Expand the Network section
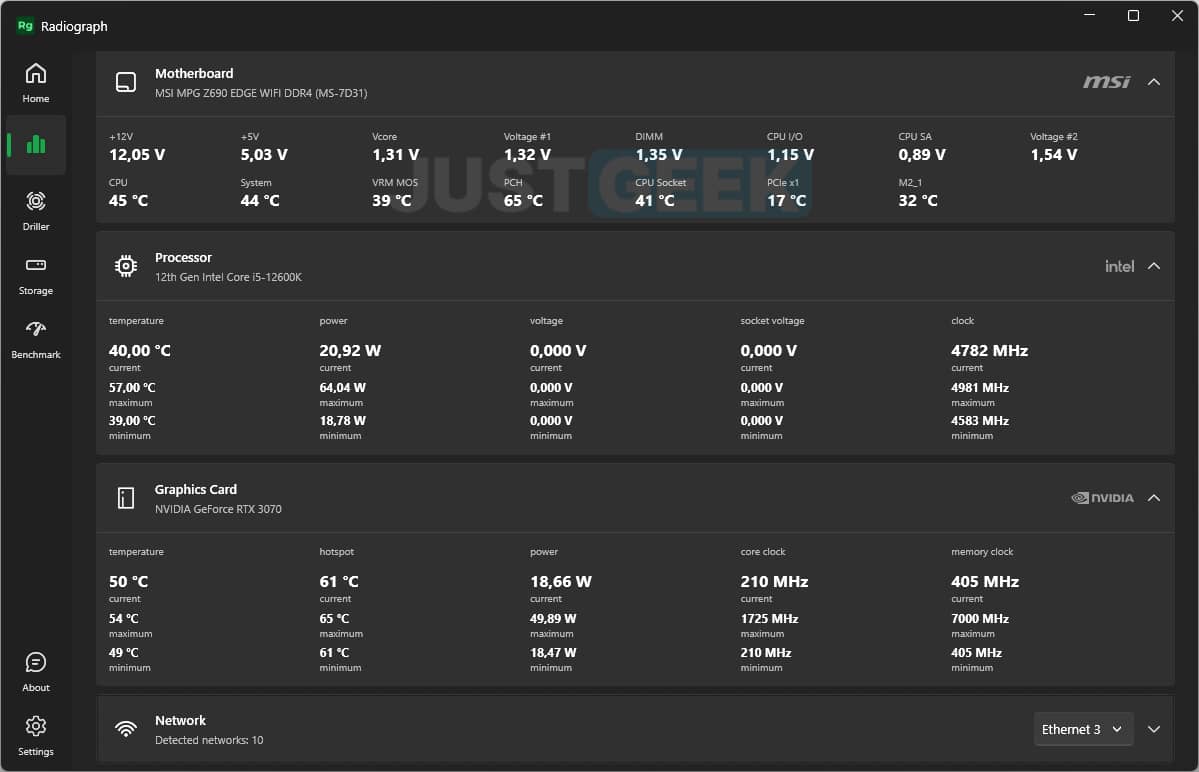The image size is (1199, 772). click(1154, 729)
